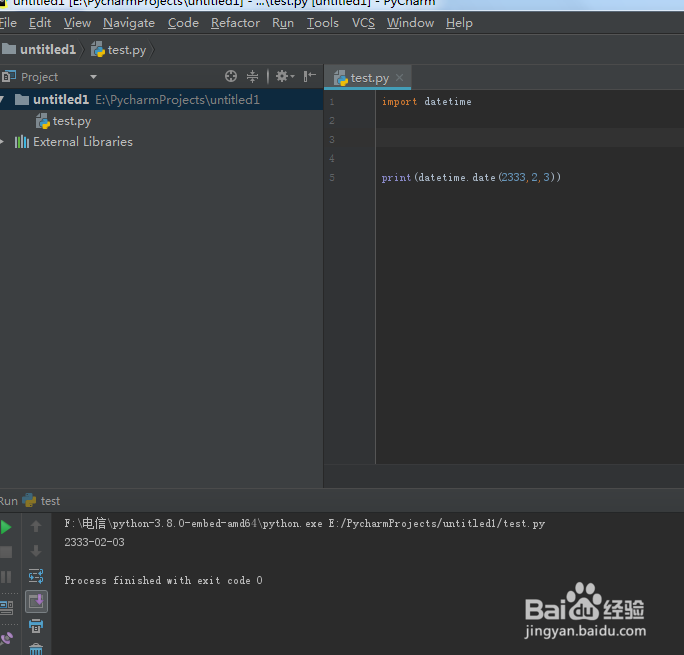
Task: Open the Run menu
Action: pyautogui.click(x=283, y=23)
